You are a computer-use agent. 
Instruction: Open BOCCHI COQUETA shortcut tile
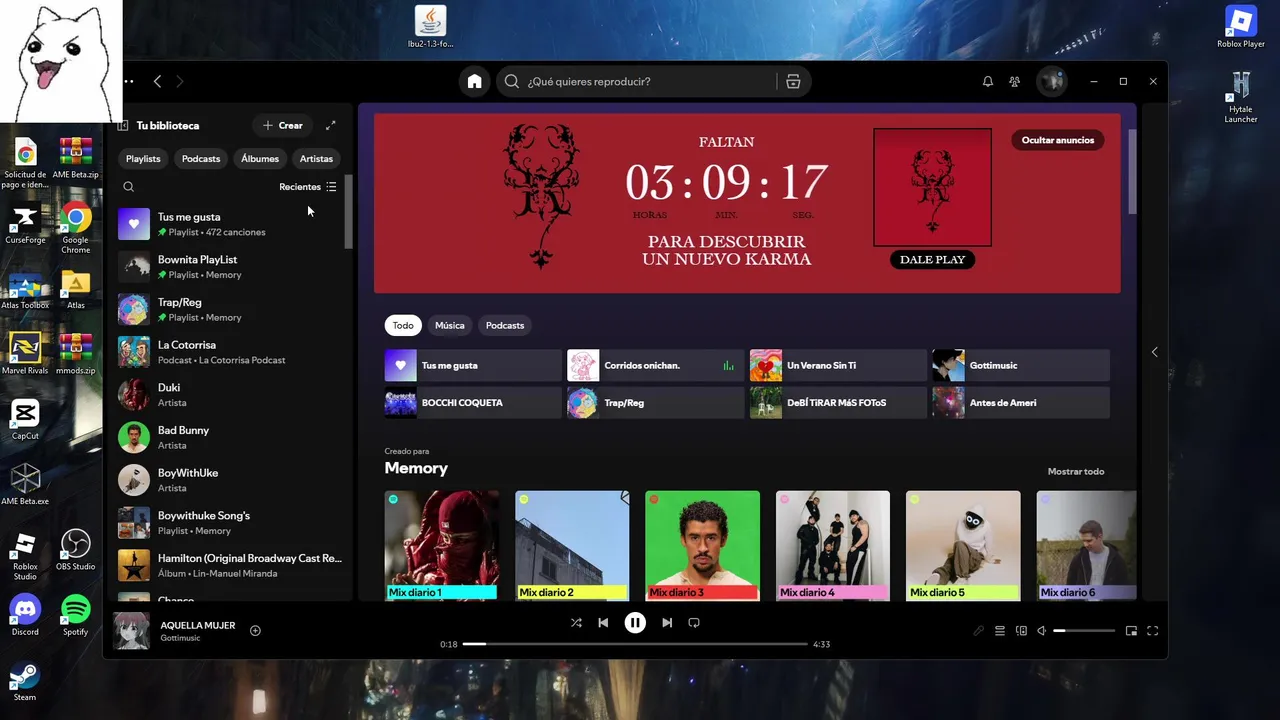coord(473,402)
